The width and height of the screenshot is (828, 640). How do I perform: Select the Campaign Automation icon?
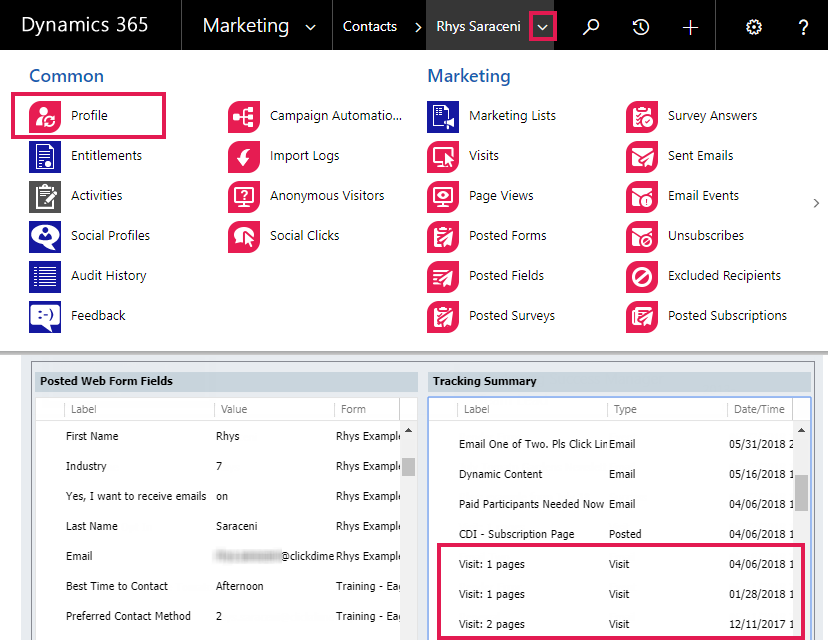pos(244,116)
